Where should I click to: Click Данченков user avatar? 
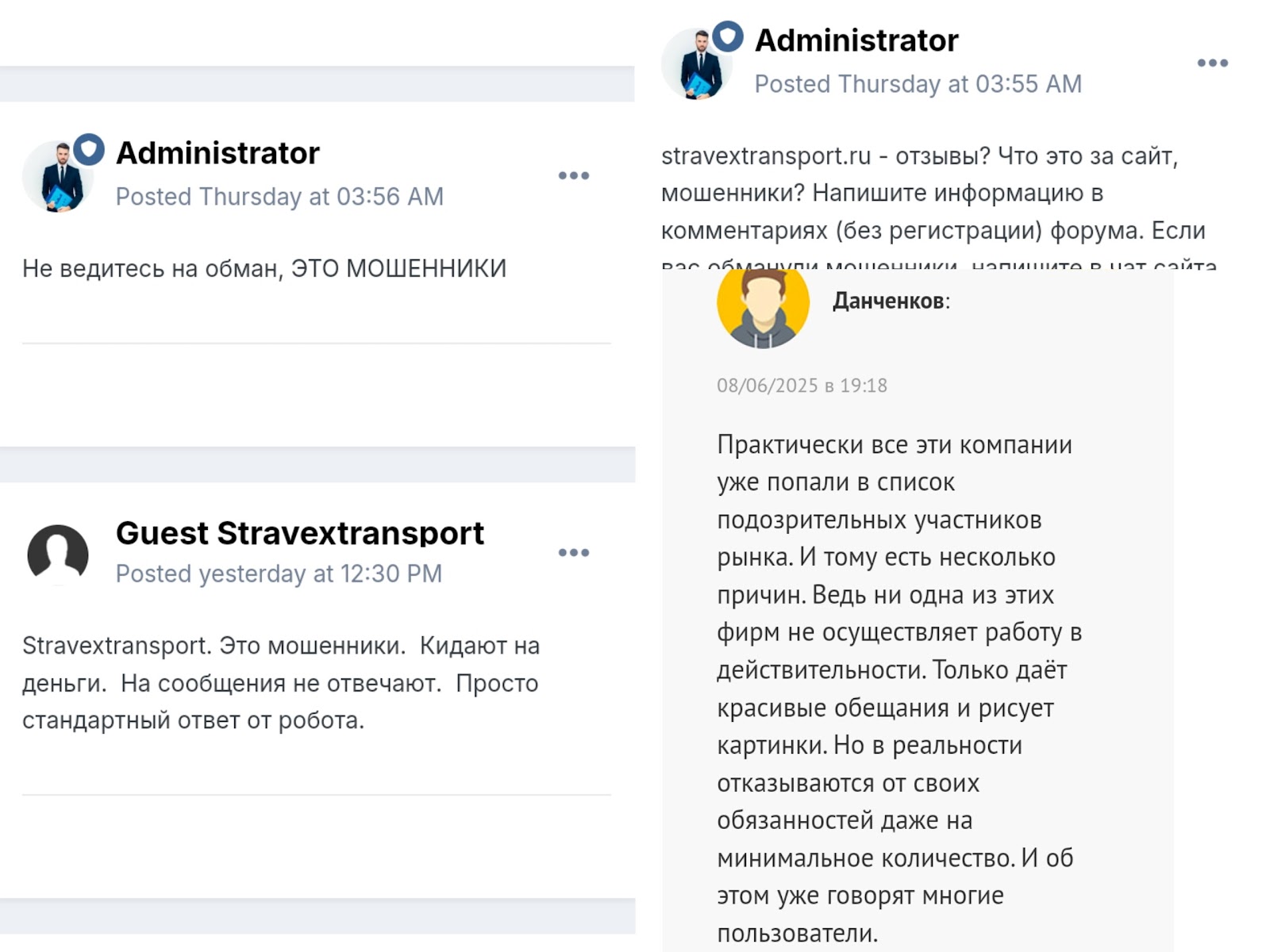coord(763,308)
